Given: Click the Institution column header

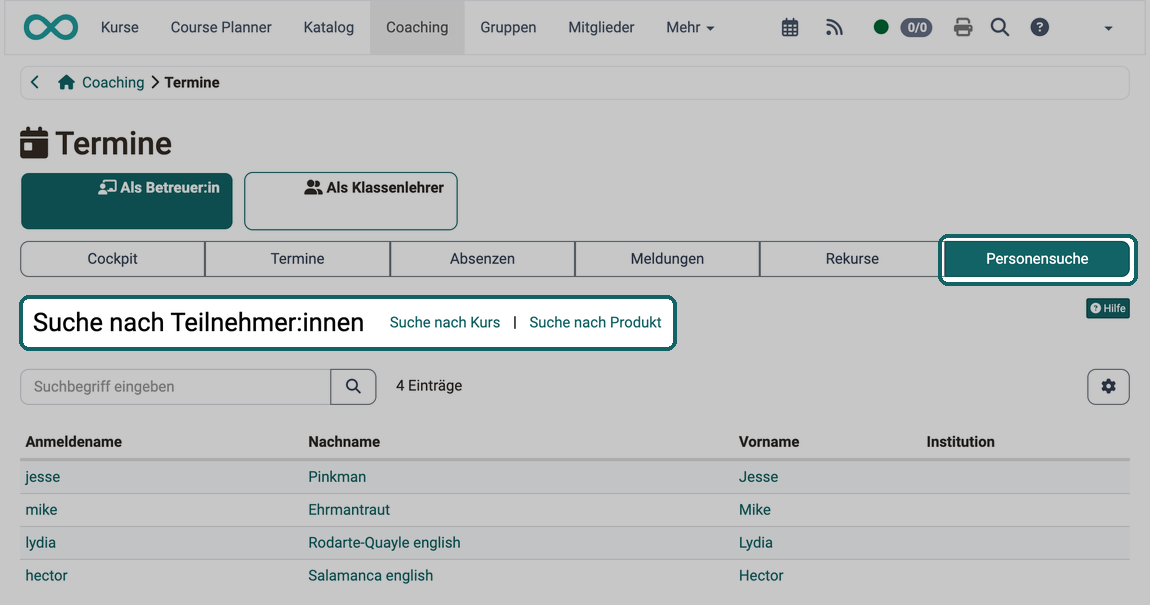Looking at the screenshot, I should tap(960, 441).
